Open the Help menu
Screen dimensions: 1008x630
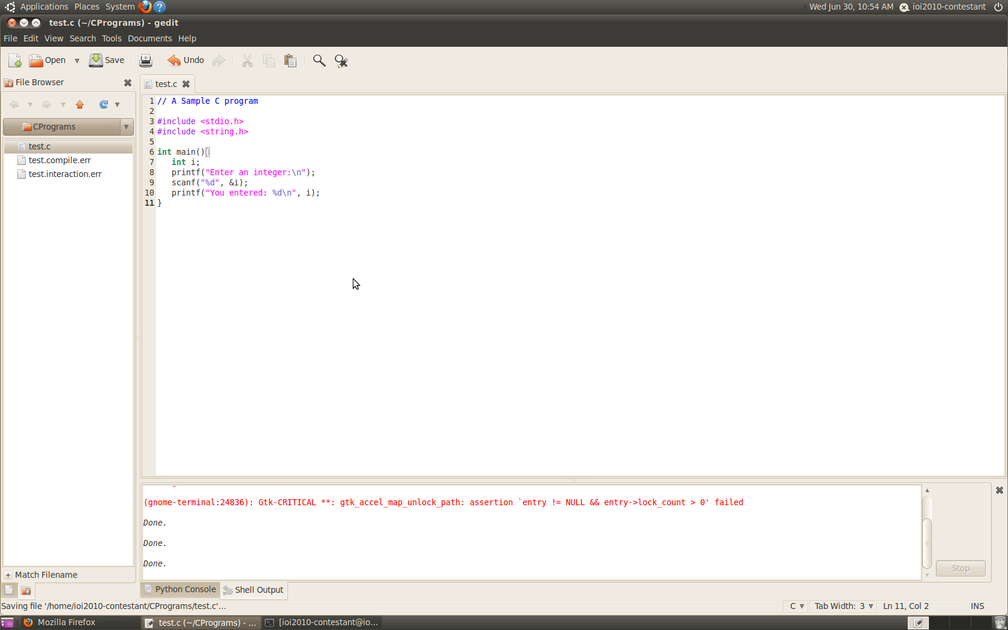[187, 39]
